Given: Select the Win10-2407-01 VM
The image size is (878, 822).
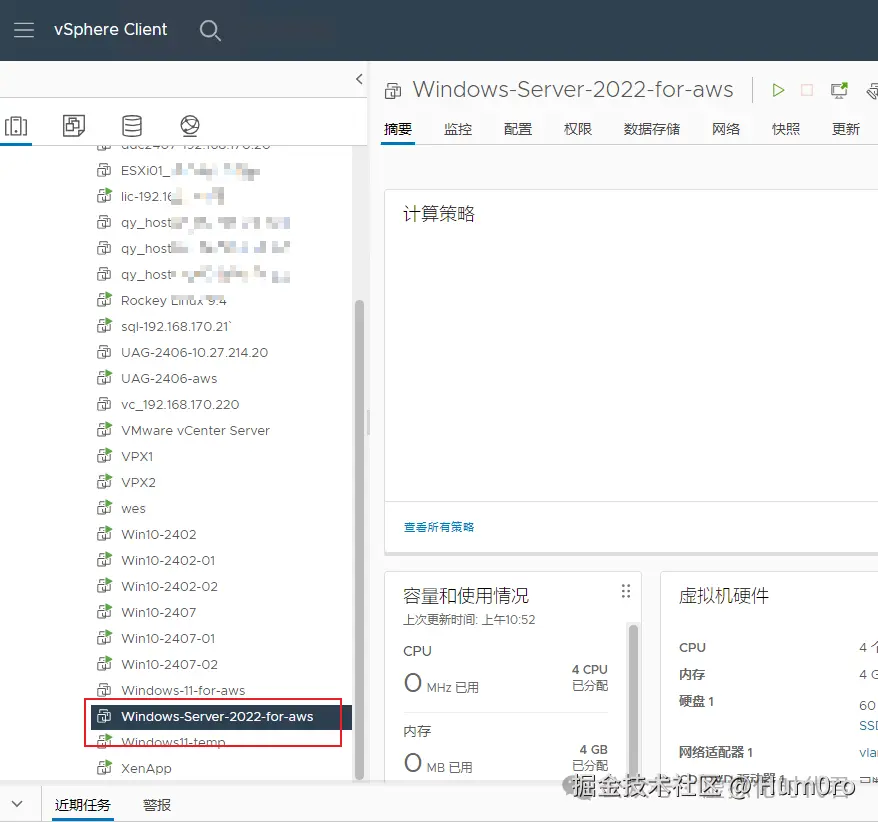Looking at the screenshot, I should coord(168,638).
